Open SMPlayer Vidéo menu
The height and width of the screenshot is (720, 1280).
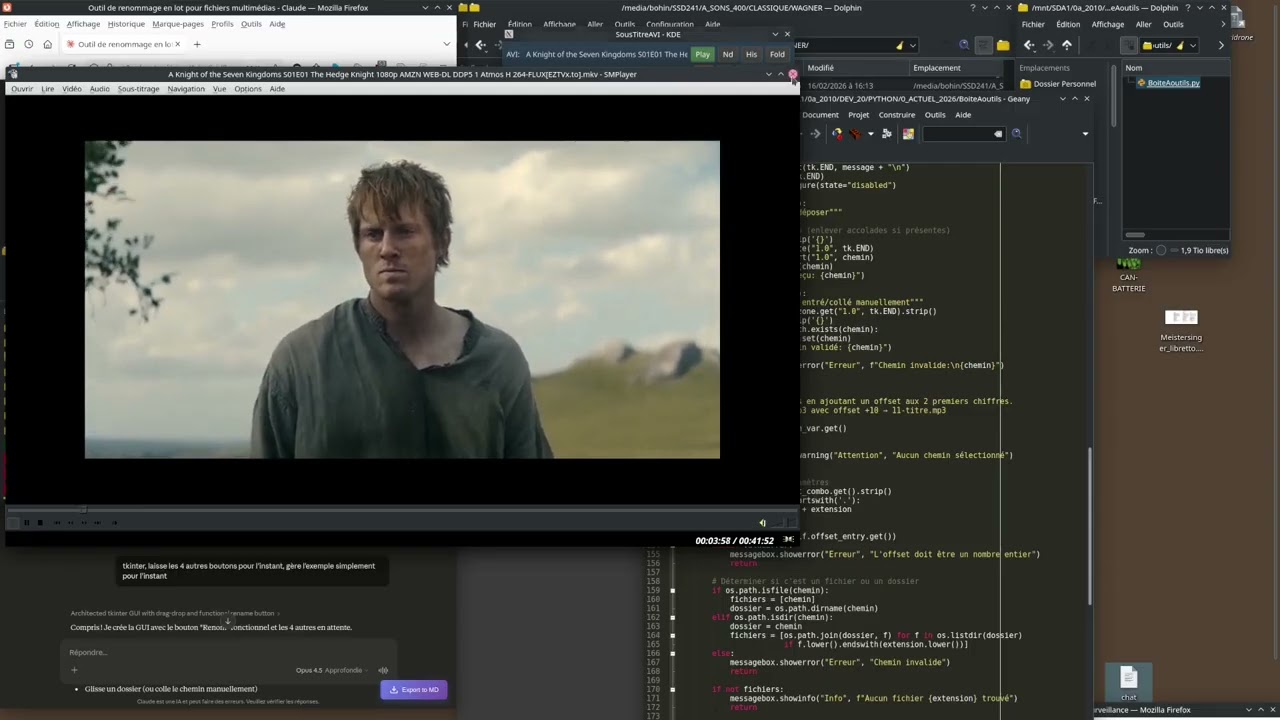point(72,89)
